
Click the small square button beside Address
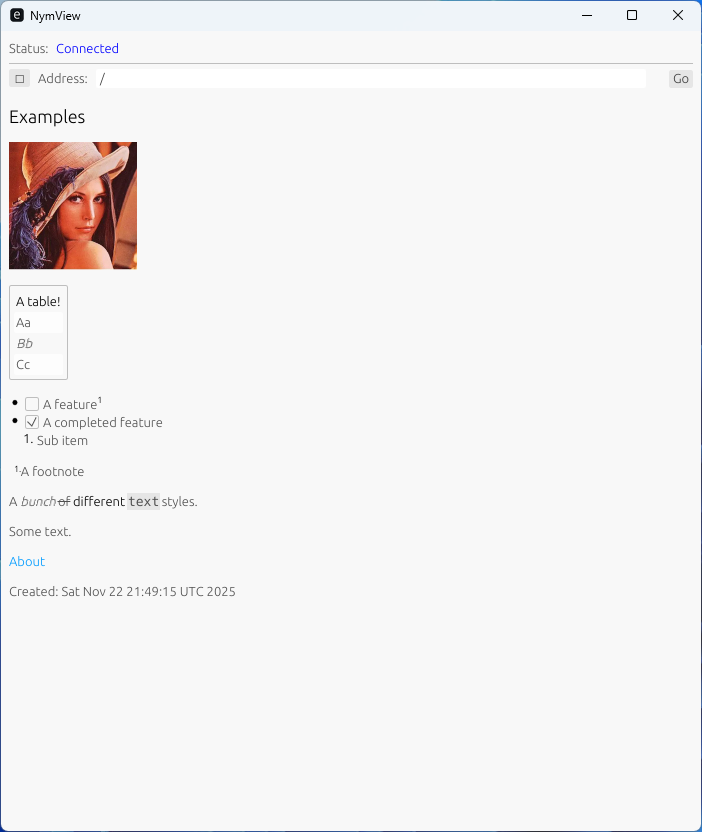[20, 79]
